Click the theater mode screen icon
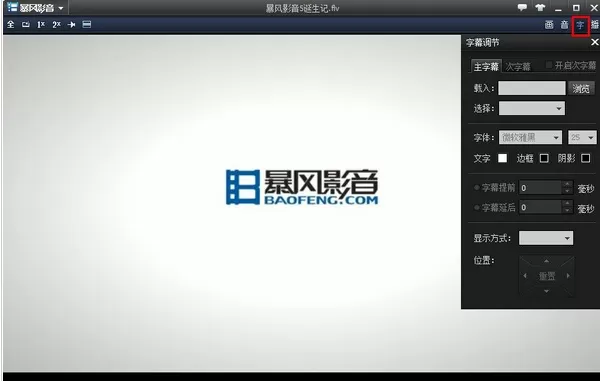The height and width of the screenshot is (381, 600). [x=87, y=24]
